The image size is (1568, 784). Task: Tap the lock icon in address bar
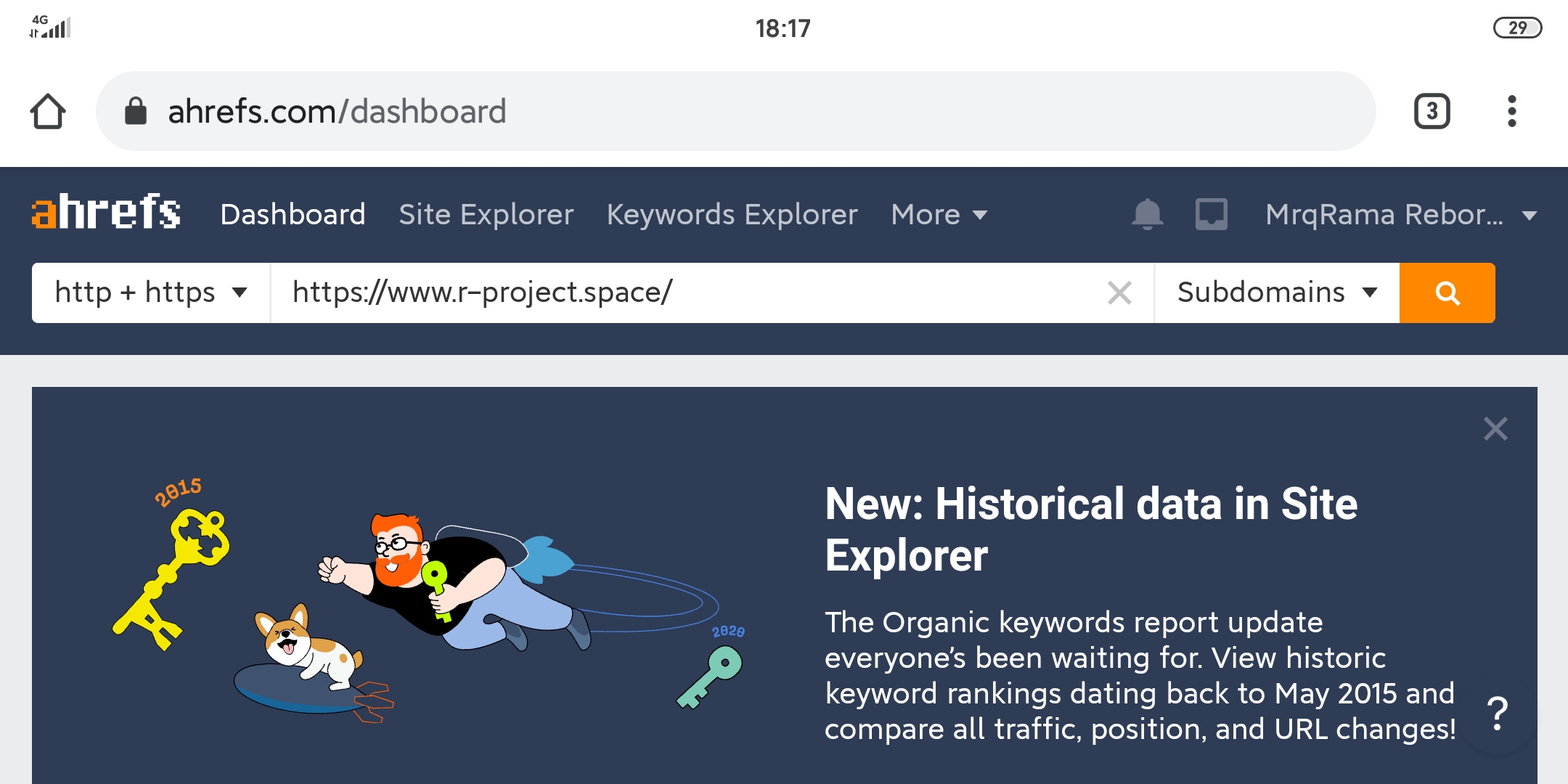coord(136,112)
